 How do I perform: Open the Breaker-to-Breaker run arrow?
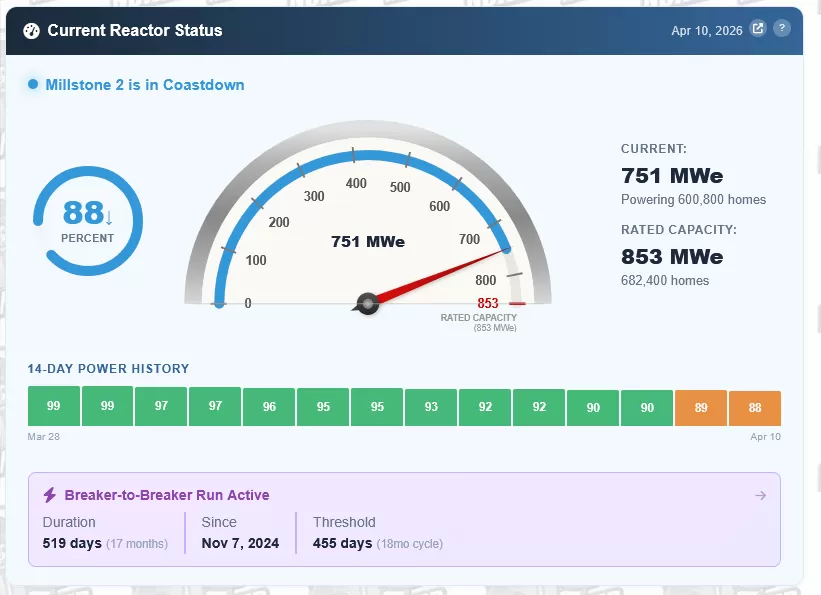pyautogui.click(x=761, y=495)
